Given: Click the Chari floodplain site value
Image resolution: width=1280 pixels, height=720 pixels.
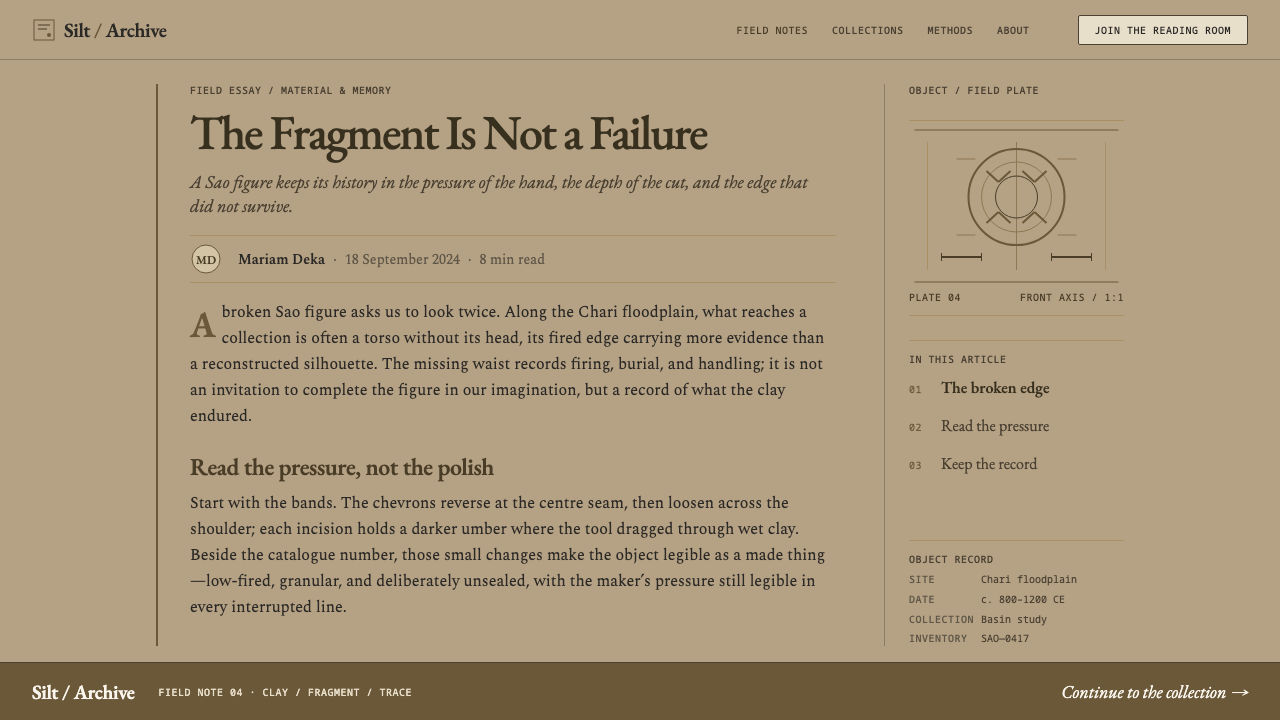Looking at the screenshot, I should (1029, 579).
